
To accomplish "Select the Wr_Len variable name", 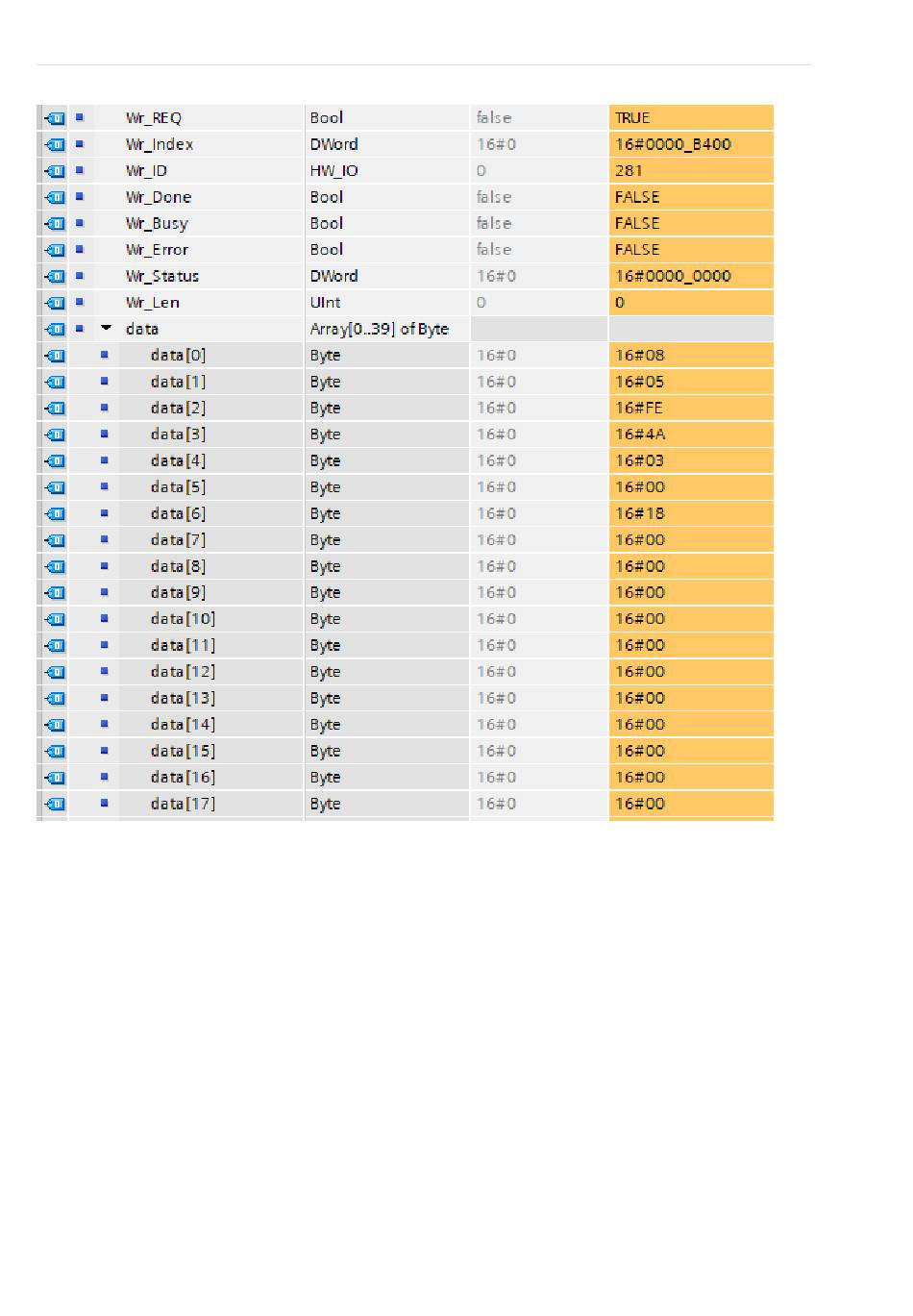I will (153, 303).
